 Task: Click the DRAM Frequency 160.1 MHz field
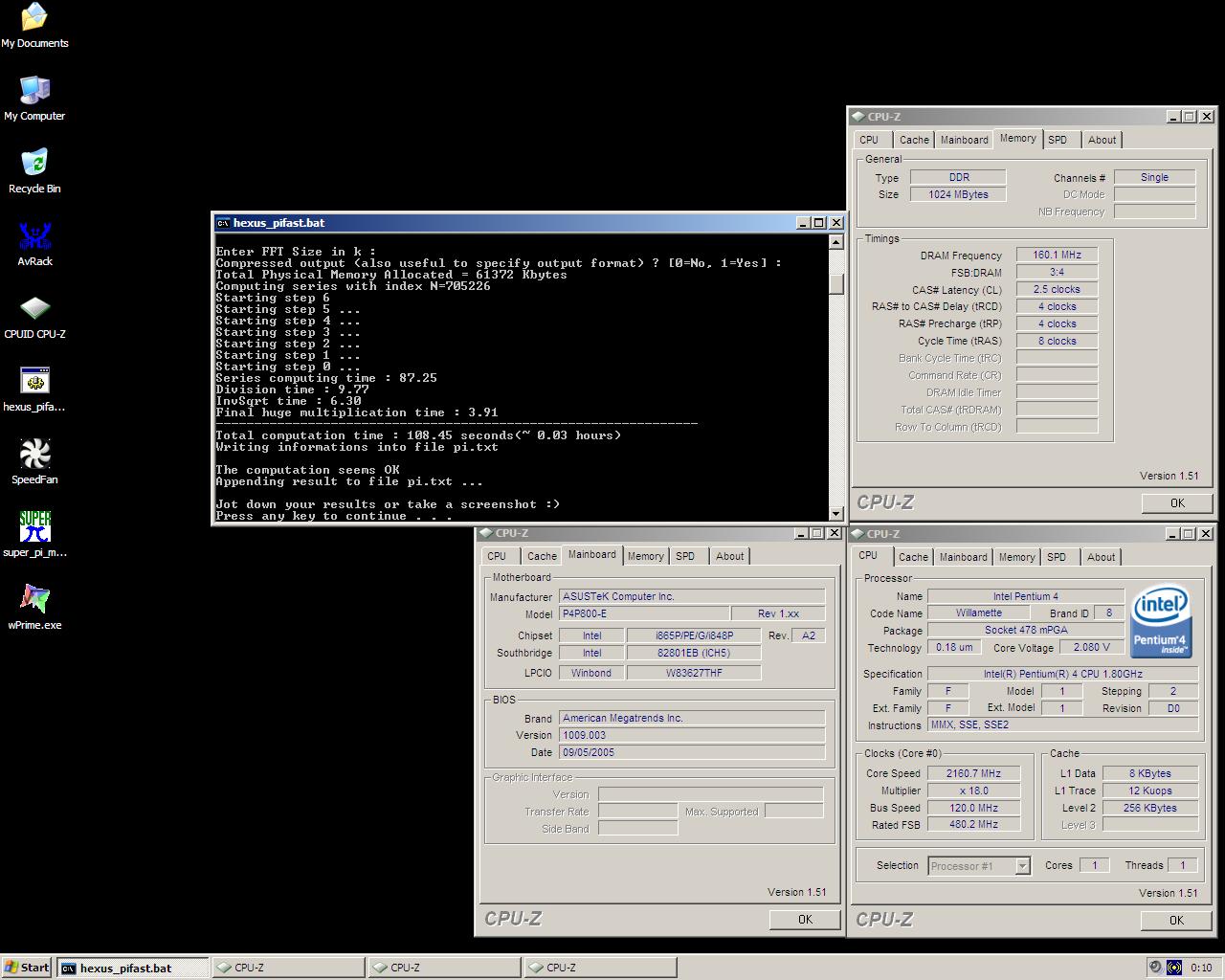pos(1057,256)
